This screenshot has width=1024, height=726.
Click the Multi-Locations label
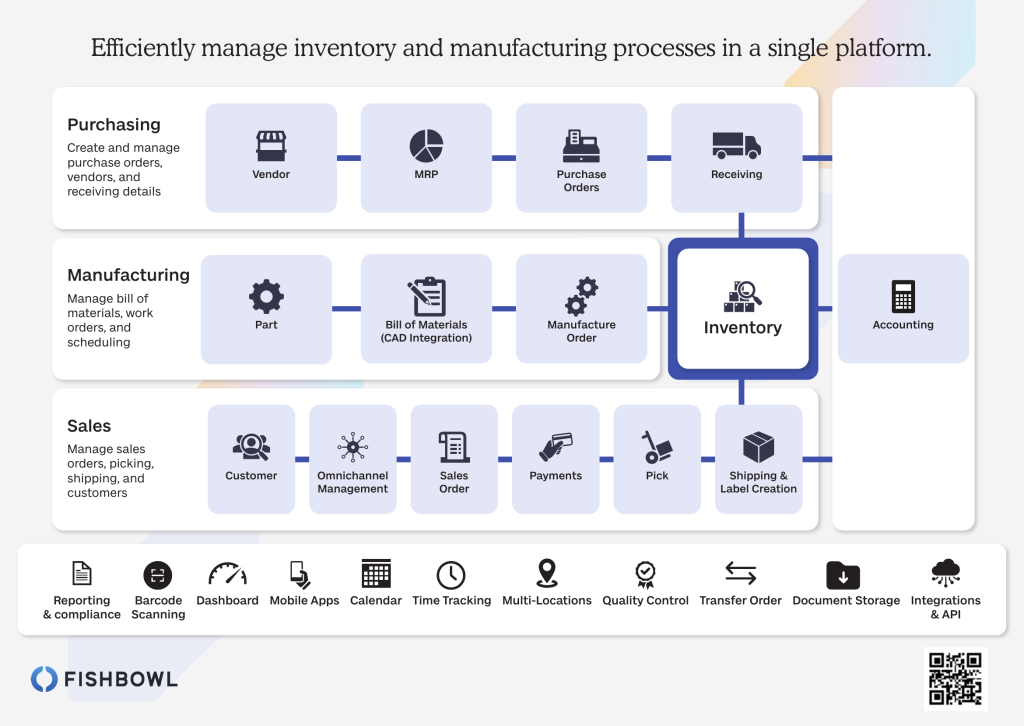547,601
